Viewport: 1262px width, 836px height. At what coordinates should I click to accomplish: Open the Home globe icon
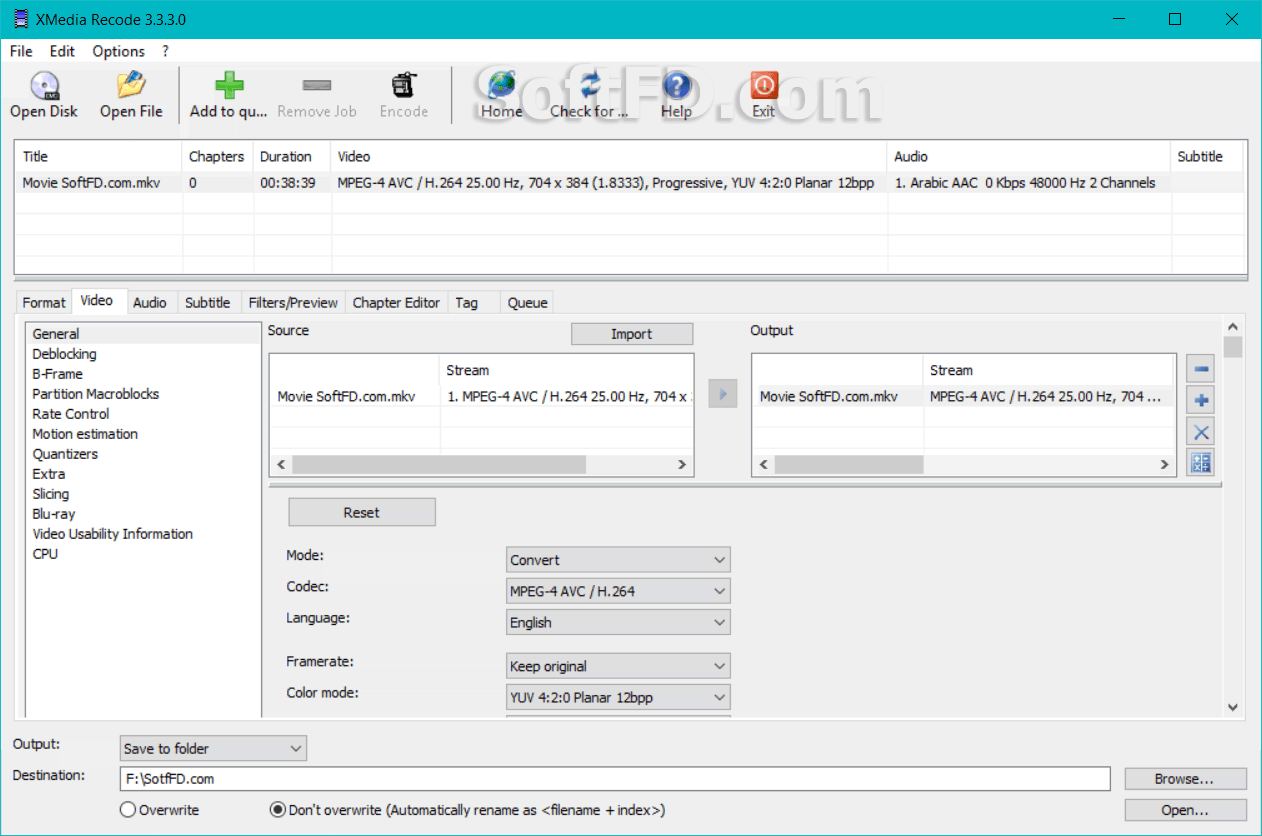[x=501, y=85]
